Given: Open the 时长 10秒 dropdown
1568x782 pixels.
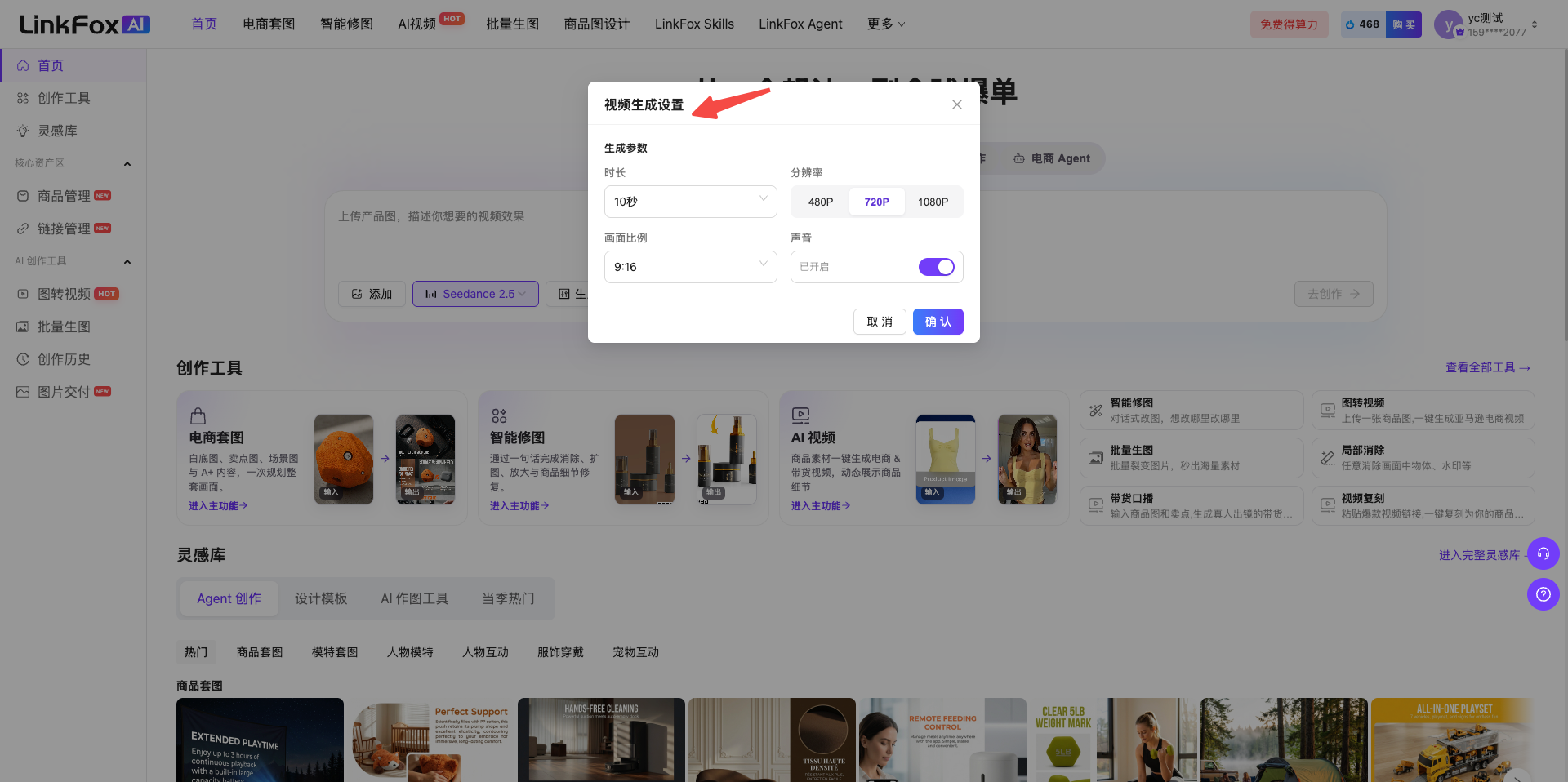Looking at the screenshot, I should tap(690, 202).
